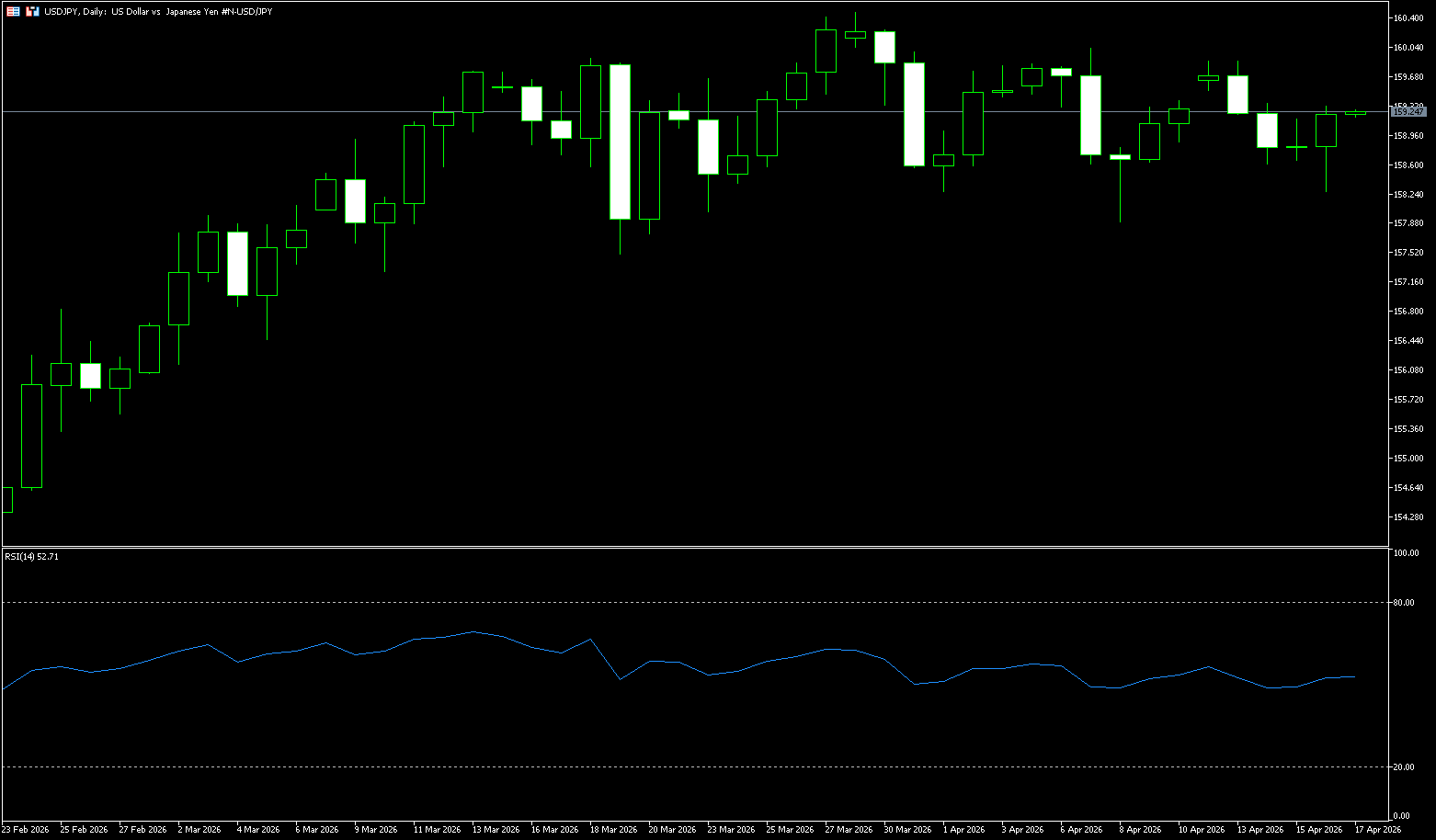
Task: Select the current price label 159.247
Action: 1408,112
